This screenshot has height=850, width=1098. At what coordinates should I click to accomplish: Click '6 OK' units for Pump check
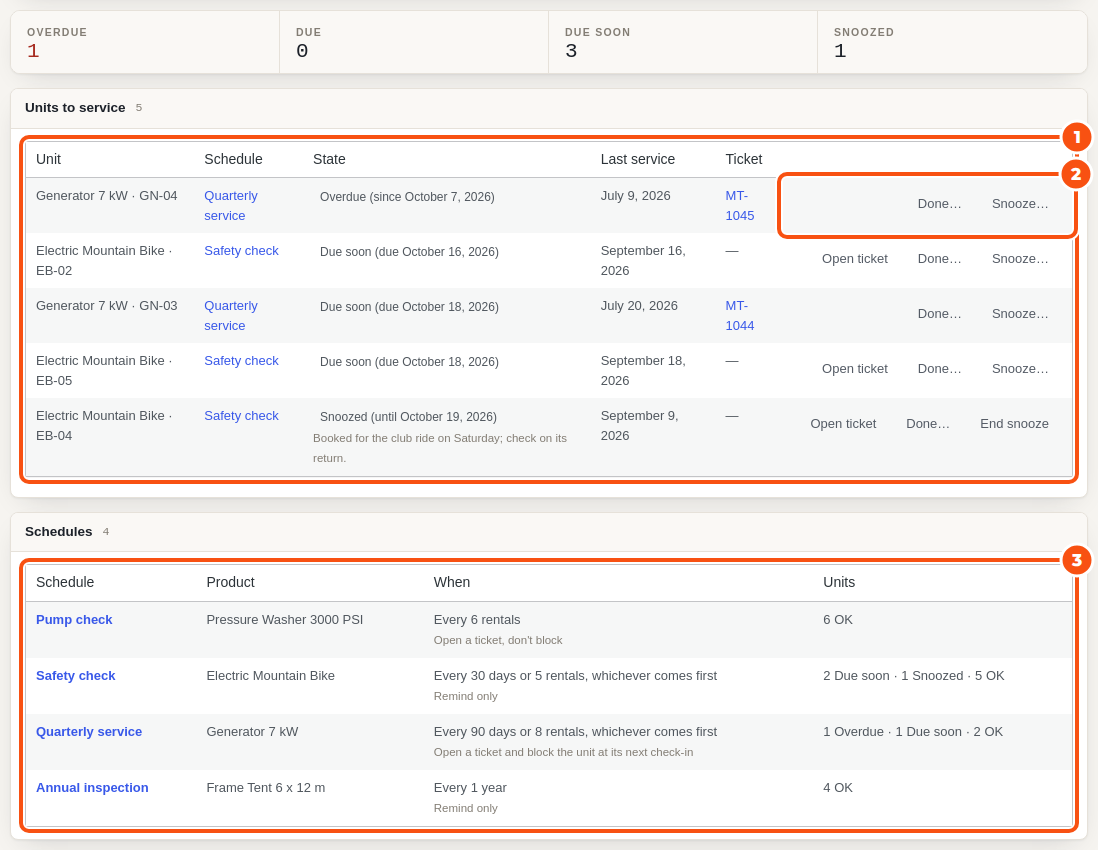[838, 620]
